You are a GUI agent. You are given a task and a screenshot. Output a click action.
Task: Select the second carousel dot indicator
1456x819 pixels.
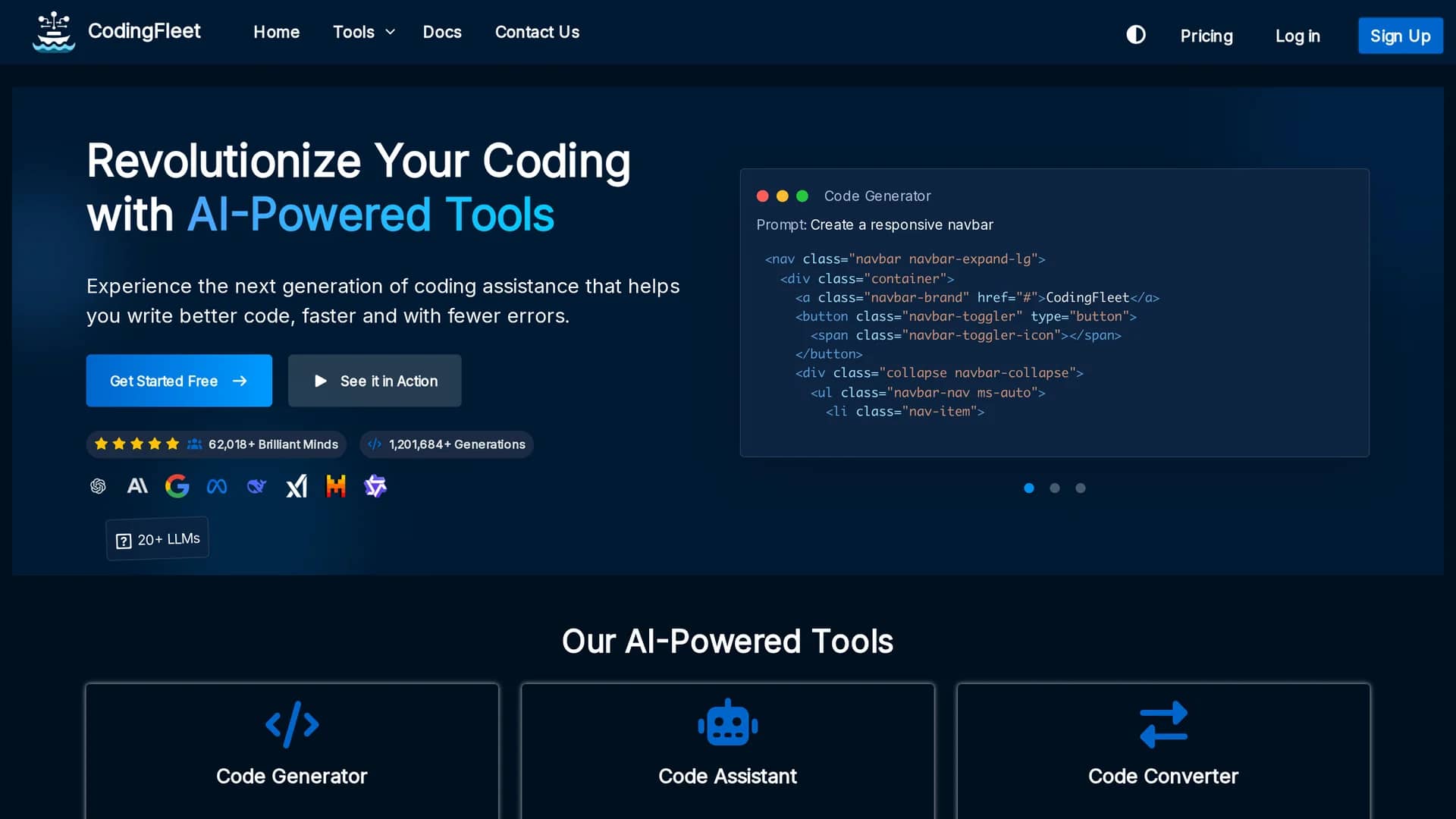[1055, 488]
